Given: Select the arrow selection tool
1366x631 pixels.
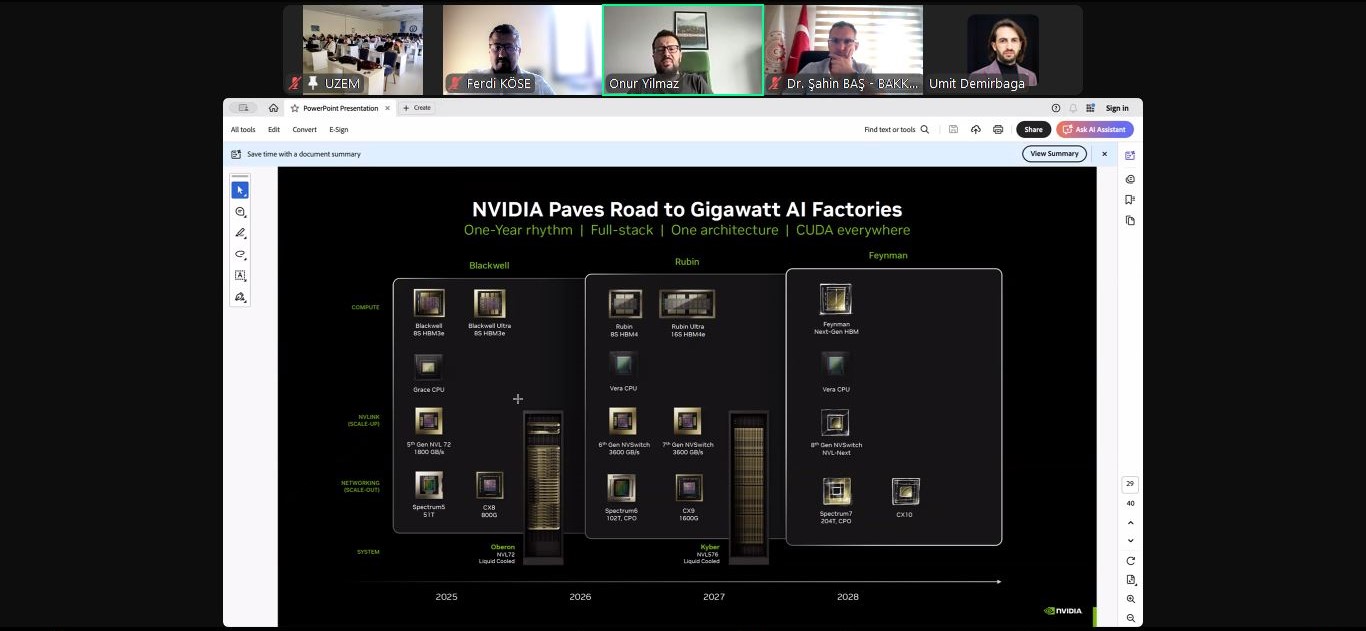Looking at the screenshot, I should point(240,190).
